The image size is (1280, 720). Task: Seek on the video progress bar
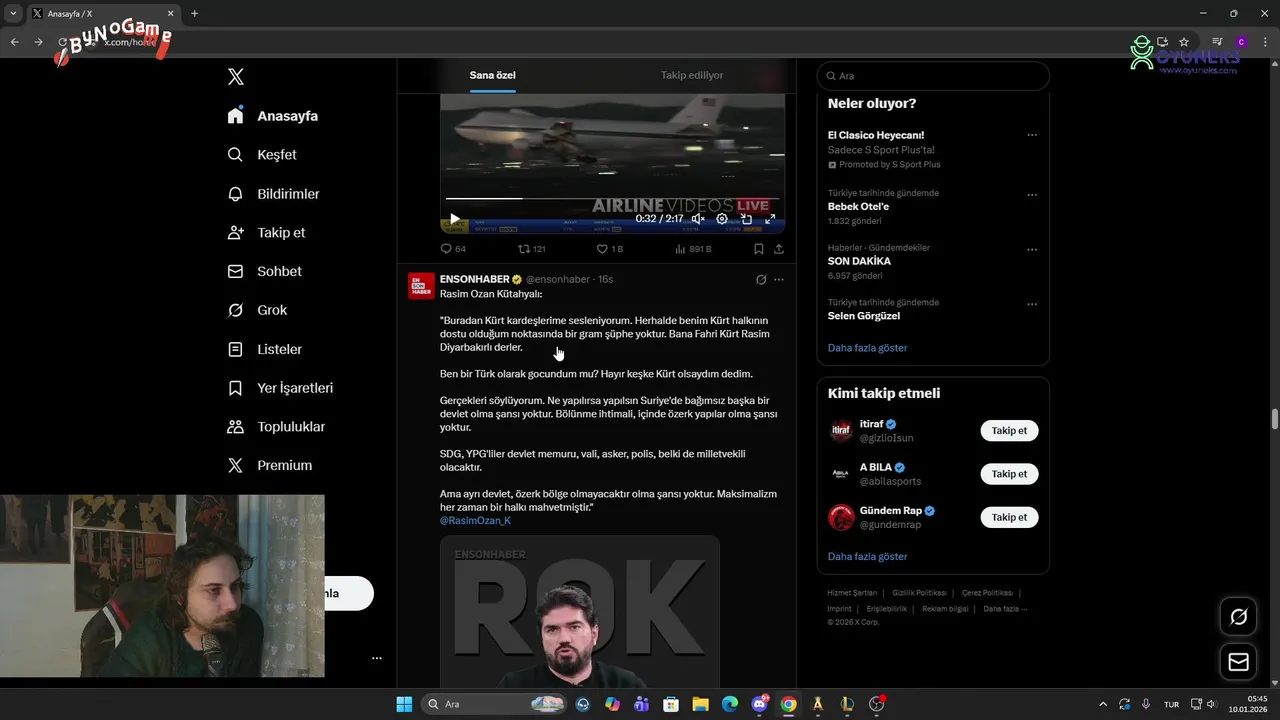click(x=612, y=199)
